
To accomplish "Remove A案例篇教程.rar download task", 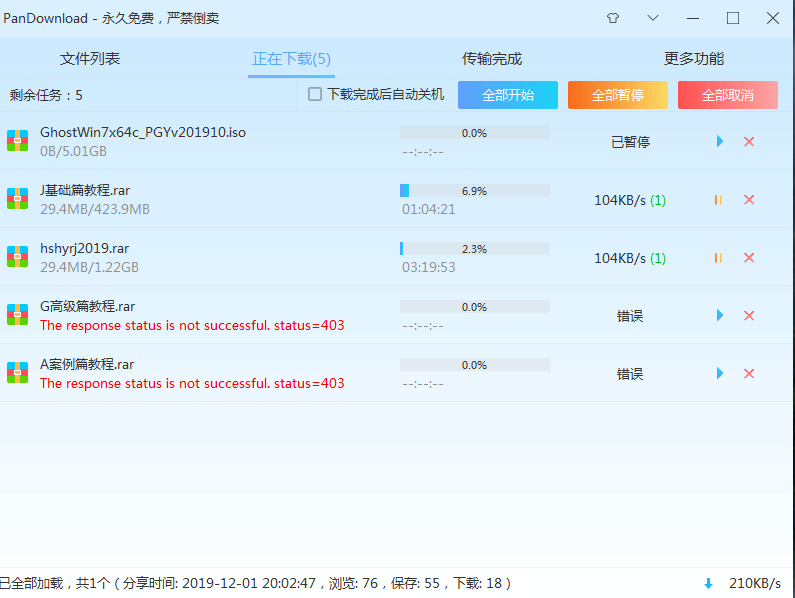I will [x=749, y=374].
